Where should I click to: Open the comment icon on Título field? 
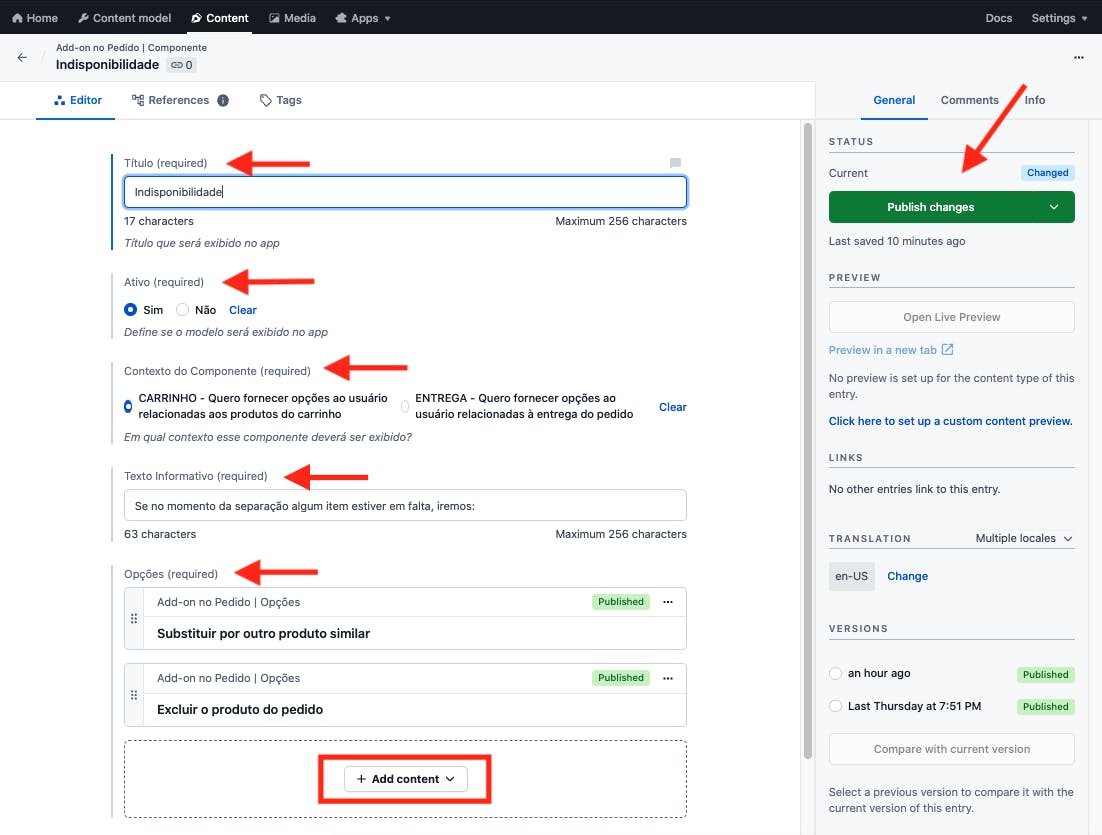[x=675, y=163]
